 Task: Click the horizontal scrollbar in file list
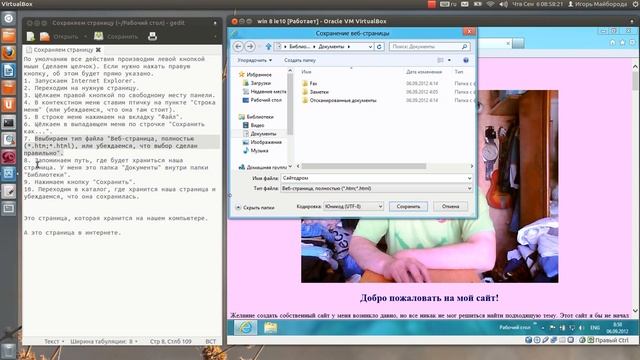(x=363, y=166)
